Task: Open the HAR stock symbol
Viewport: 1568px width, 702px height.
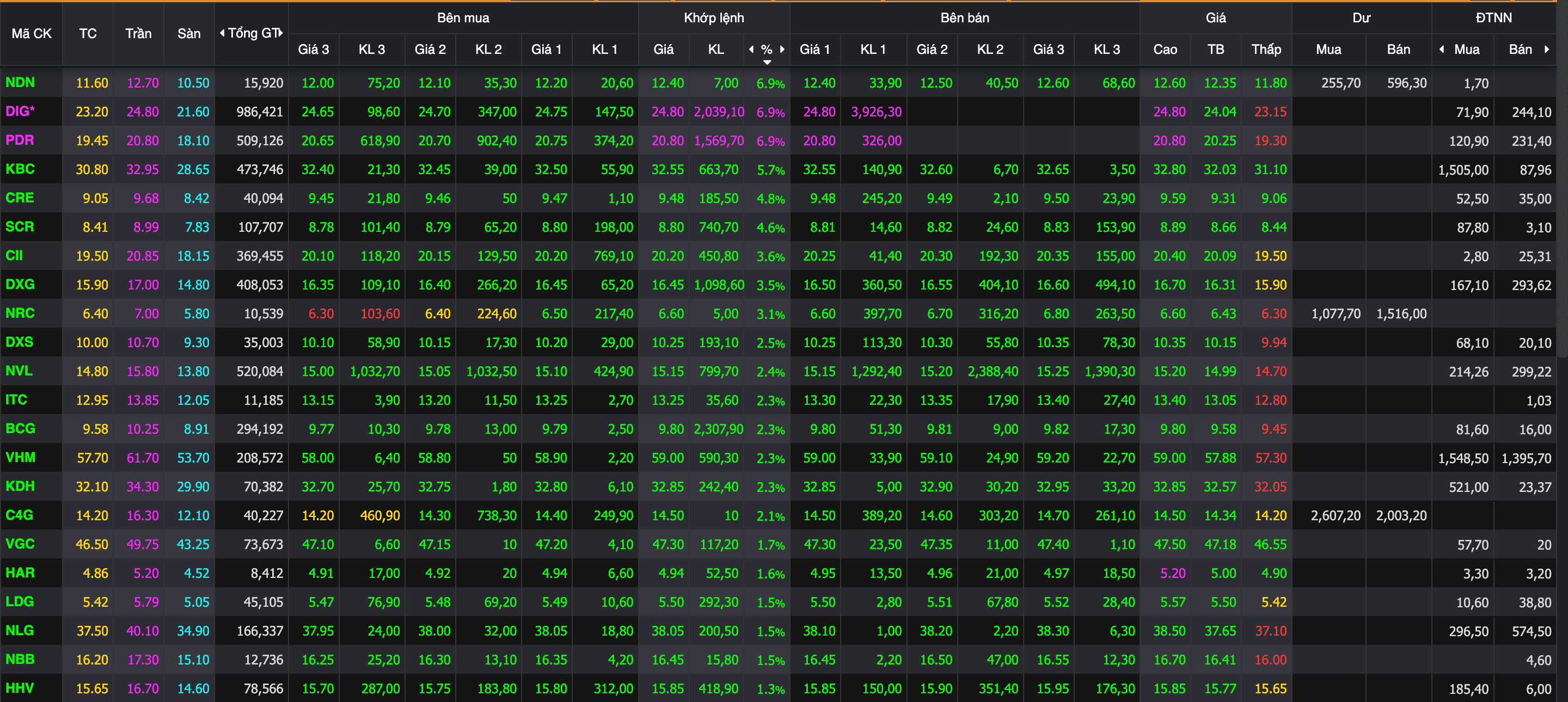Action: [x=20, y=572]
